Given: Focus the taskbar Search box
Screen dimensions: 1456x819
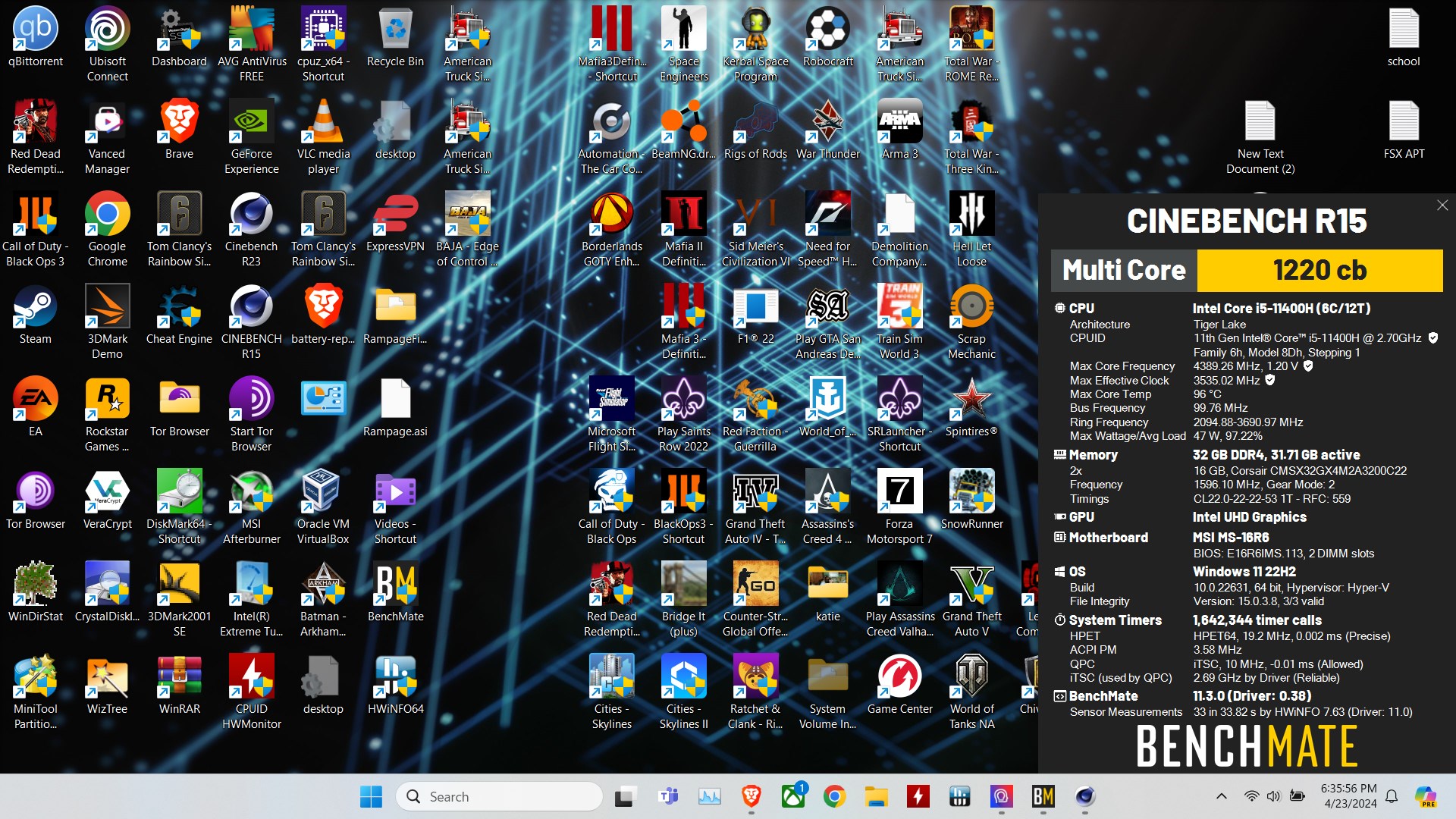Looking at the screenshot, I should [x=499, y=796].
